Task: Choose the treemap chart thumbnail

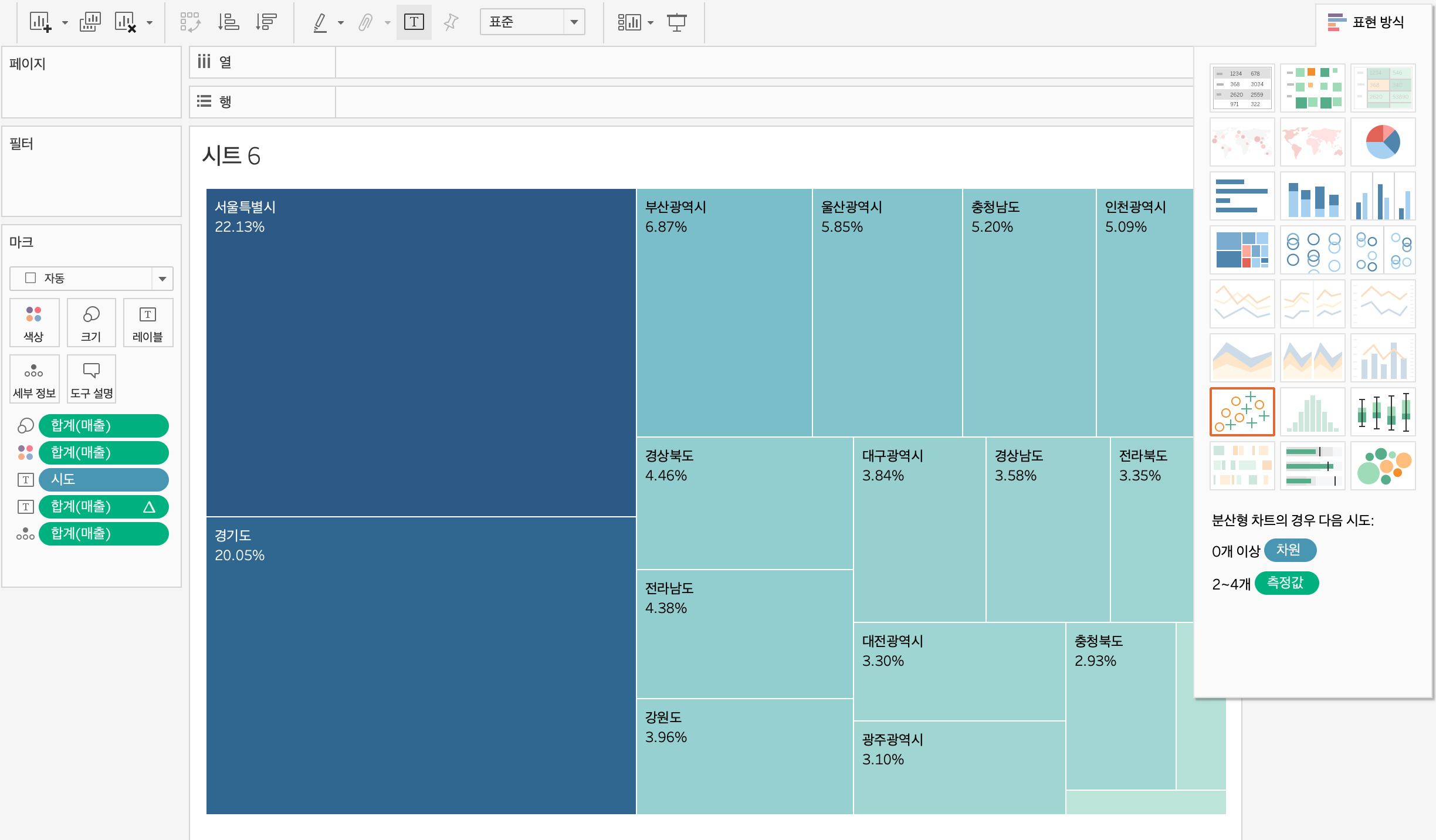Action: (x=1242, y=250)
